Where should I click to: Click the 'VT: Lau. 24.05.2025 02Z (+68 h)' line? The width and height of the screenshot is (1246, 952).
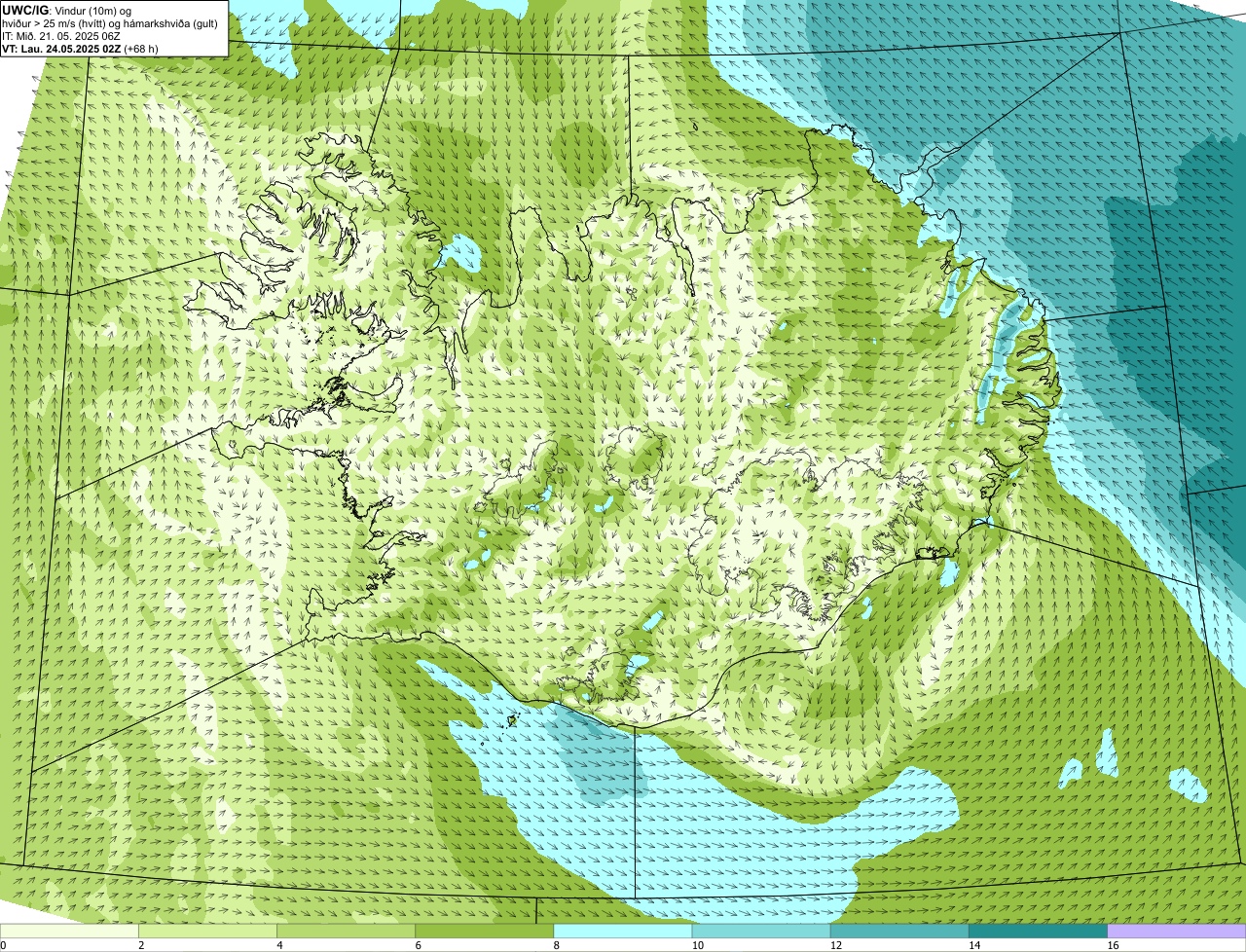(80, 49)
